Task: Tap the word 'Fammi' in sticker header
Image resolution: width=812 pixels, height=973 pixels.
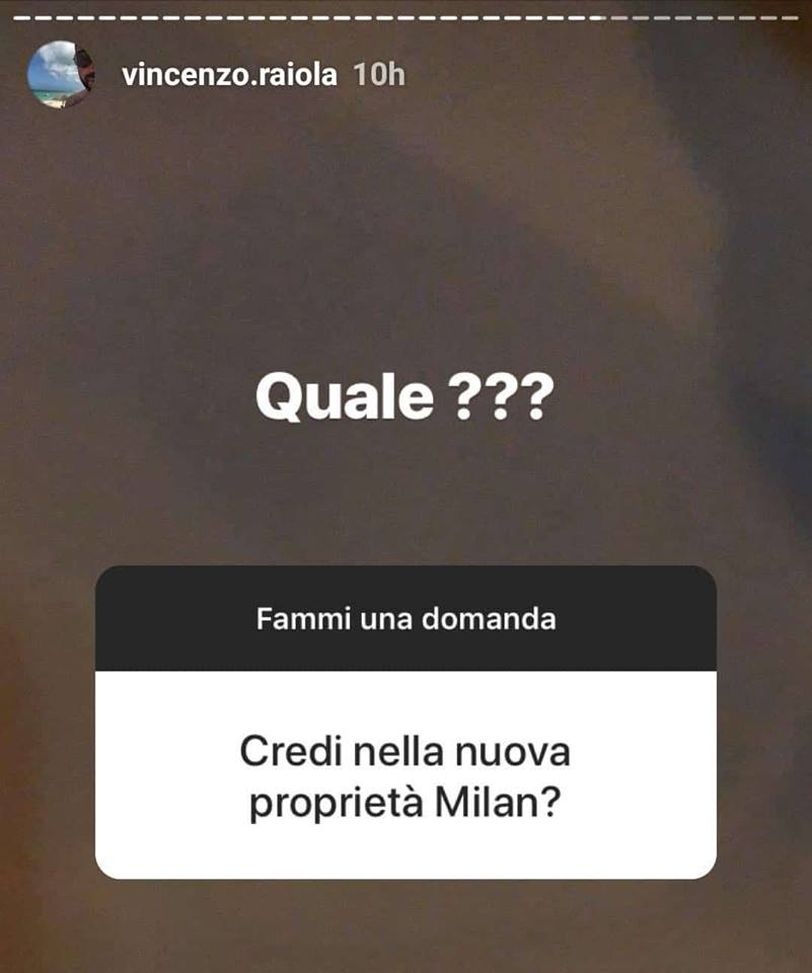Action: (x=303, y=619)
